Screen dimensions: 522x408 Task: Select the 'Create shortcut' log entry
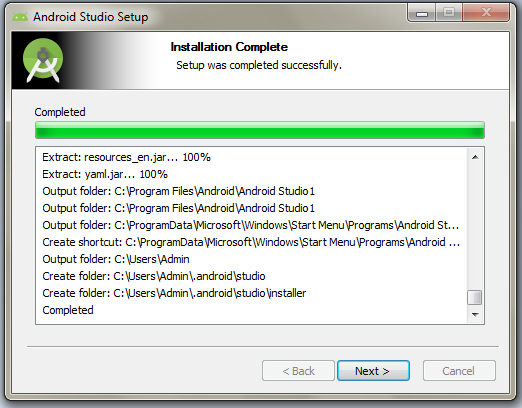tap(251, 242)
